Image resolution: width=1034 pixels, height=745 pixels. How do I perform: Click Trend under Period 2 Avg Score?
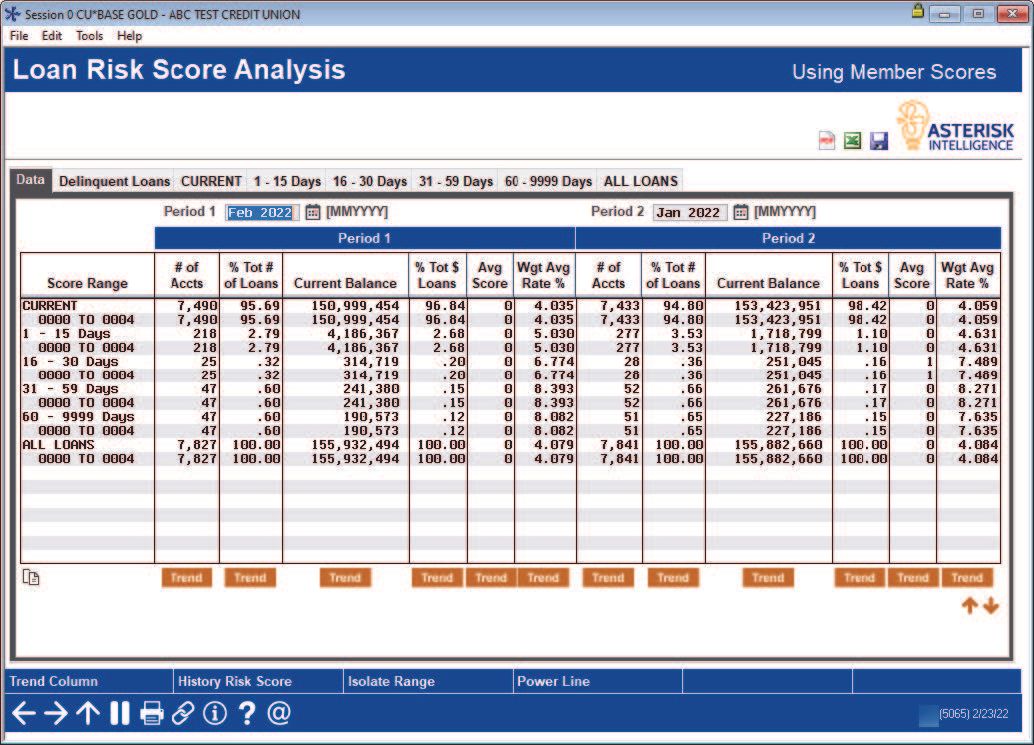click(x=913, y=578)
